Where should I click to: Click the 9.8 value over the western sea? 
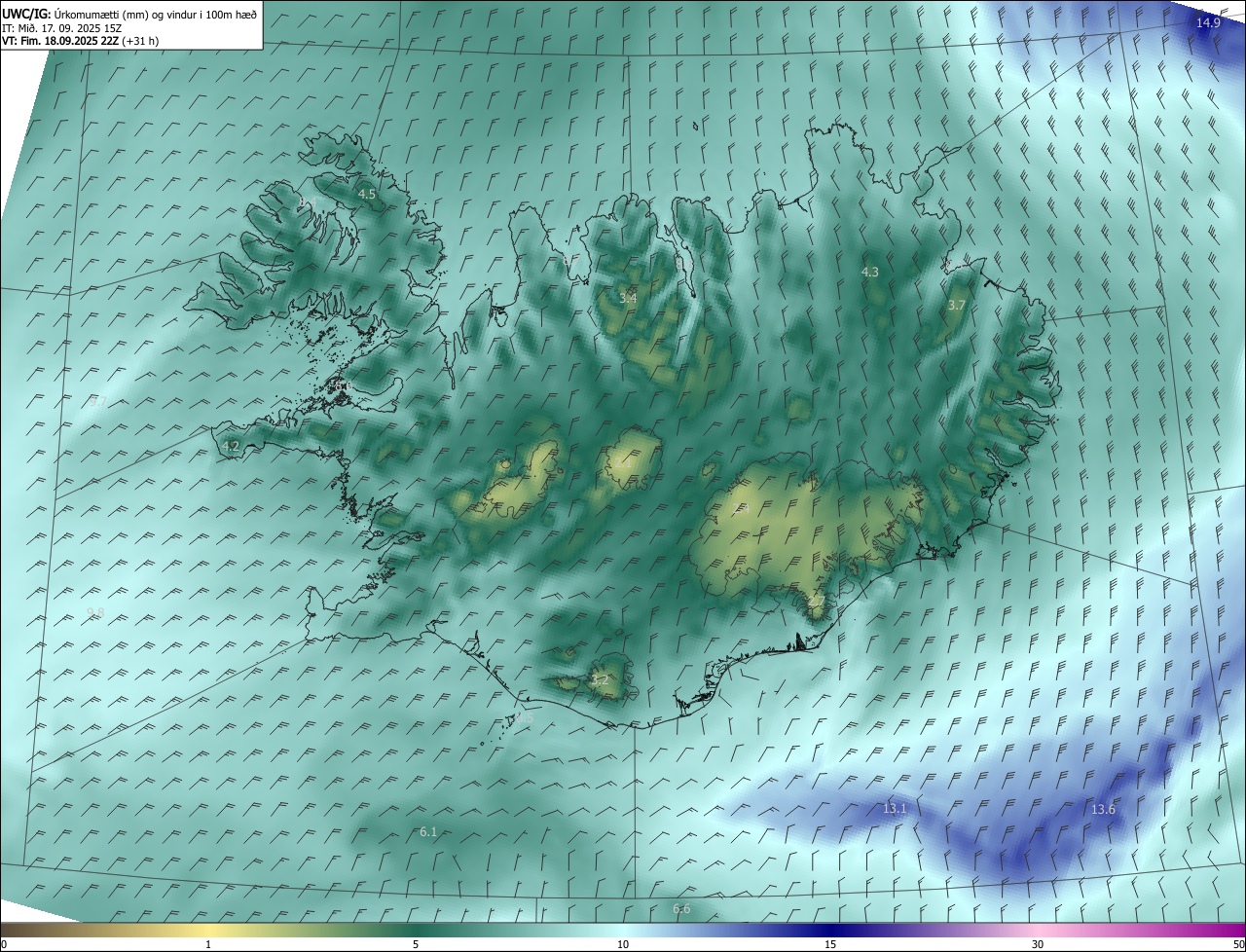tap(95, 612)
